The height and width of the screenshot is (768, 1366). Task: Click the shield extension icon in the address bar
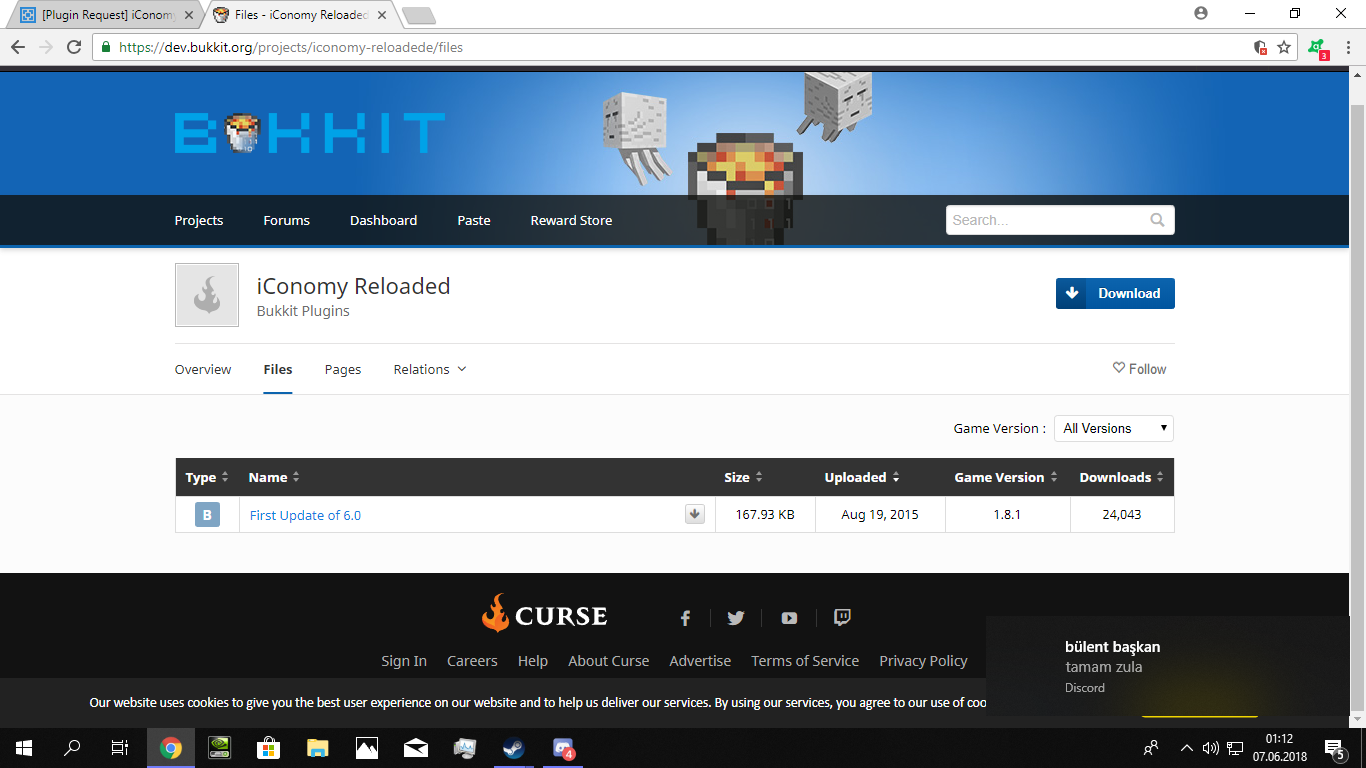click(x=1260, y=47)
